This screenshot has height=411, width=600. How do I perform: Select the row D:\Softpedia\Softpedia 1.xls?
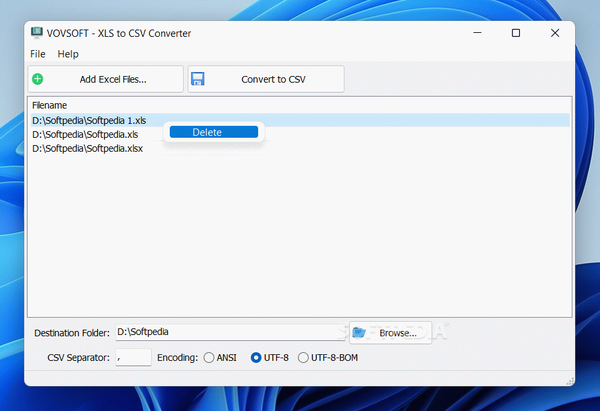point(300,121)
